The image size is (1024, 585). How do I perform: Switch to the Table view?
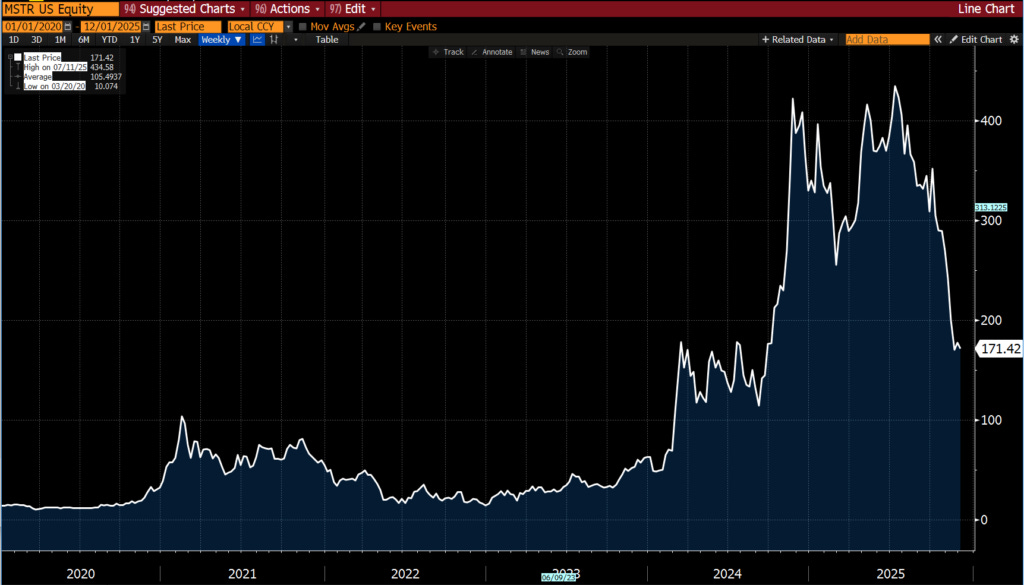(x=327, y=39)
